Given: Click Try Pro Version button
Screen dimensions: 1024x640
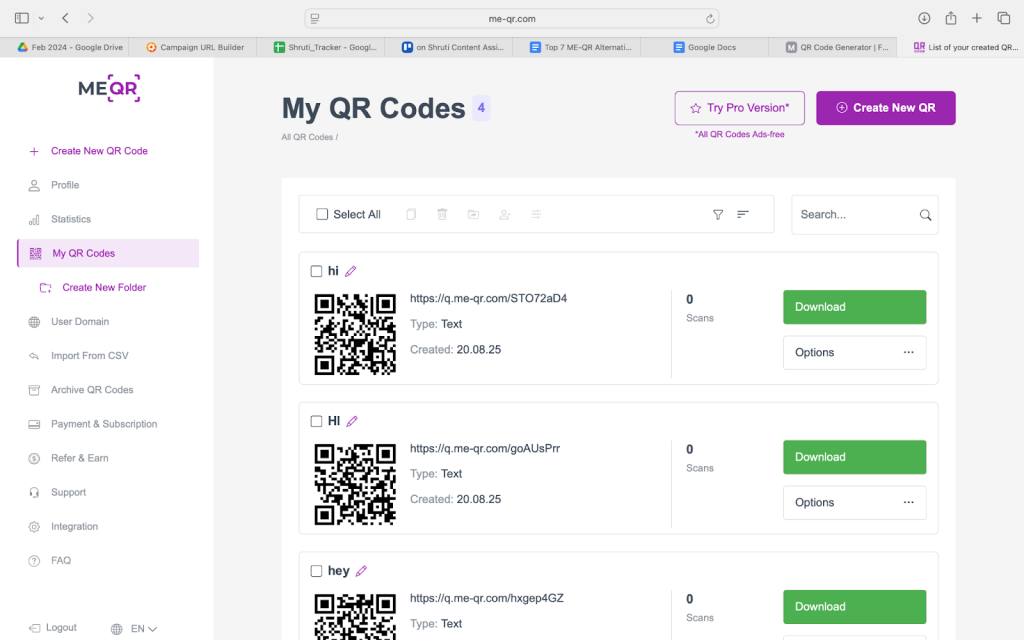Looking at the screenshot, I should coord(739,108).
